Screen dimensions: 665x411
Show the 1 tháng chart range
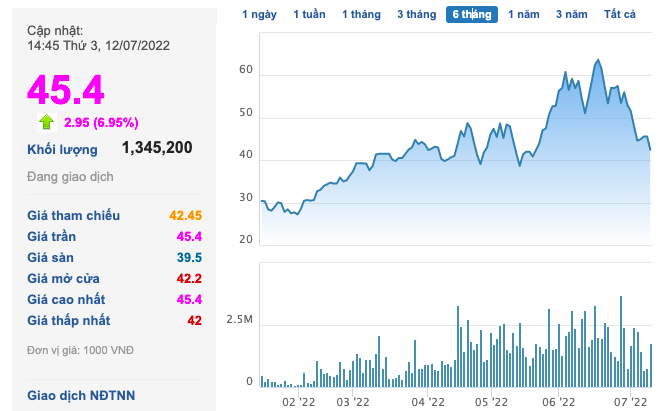pos(361,15)
